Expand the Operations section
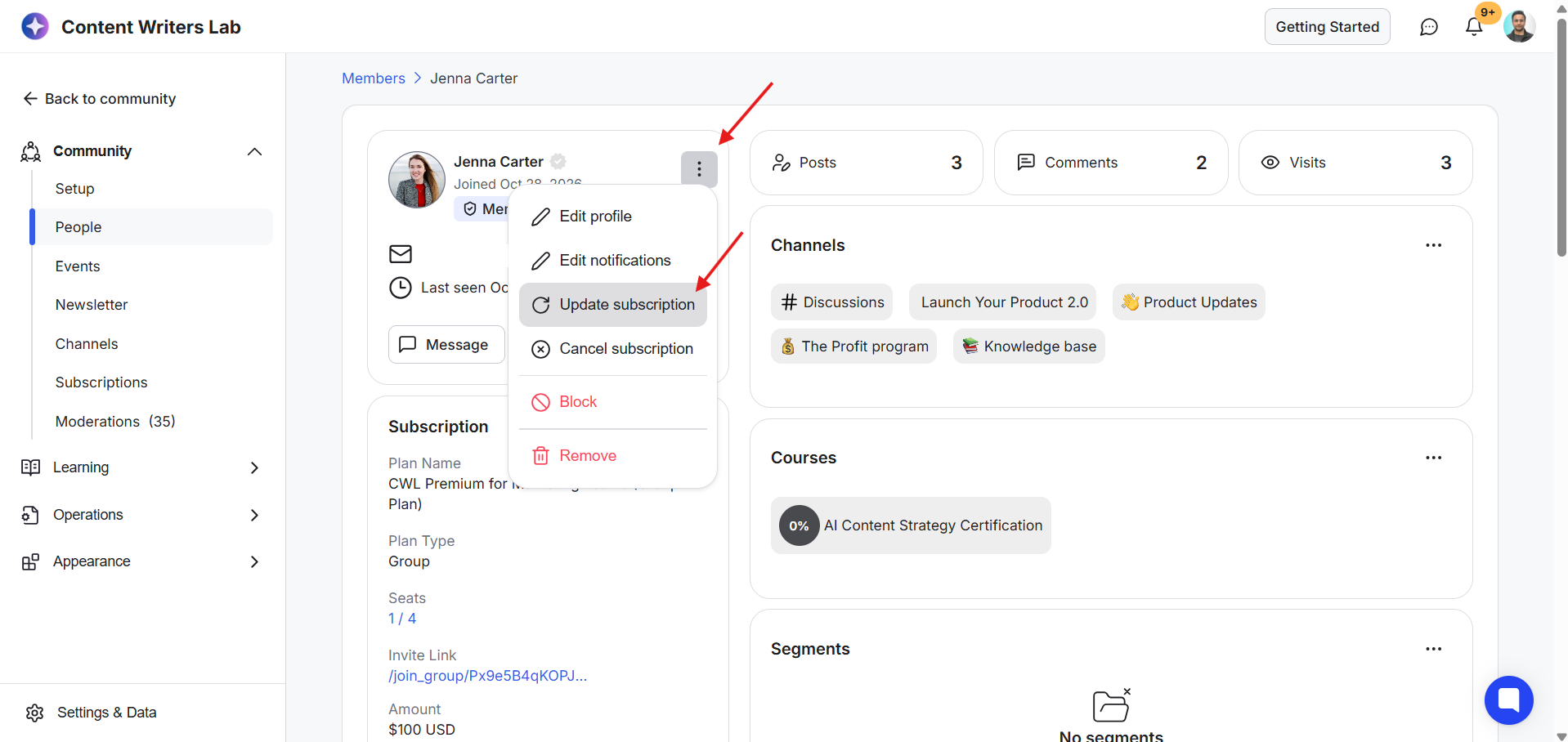The image size is (1568, 742). coord(254,515)
